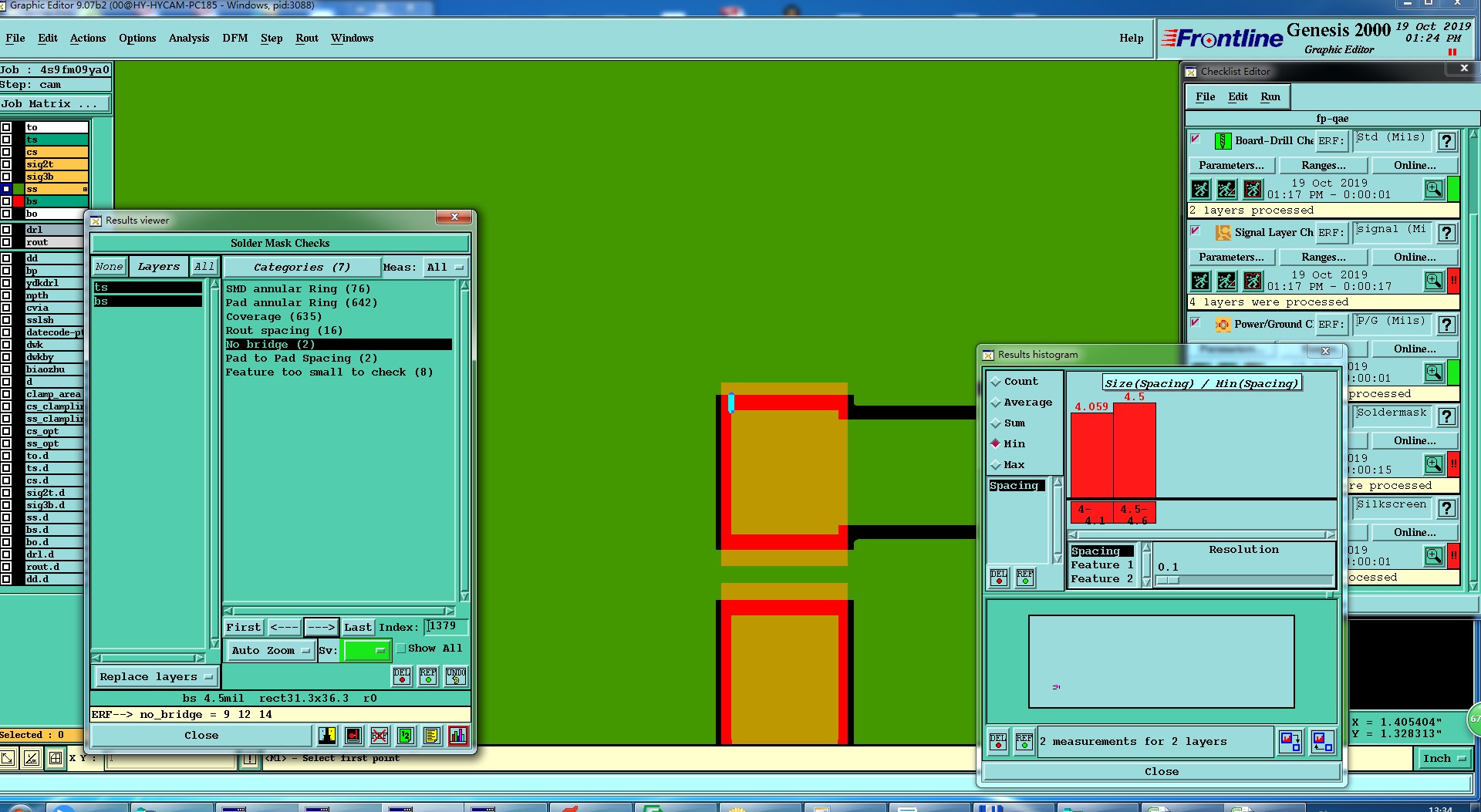The width and height of the screenshot is (1481, 812).
Task: Open results magnifier for Soldermask check
Action: [x=1434, y=464]
